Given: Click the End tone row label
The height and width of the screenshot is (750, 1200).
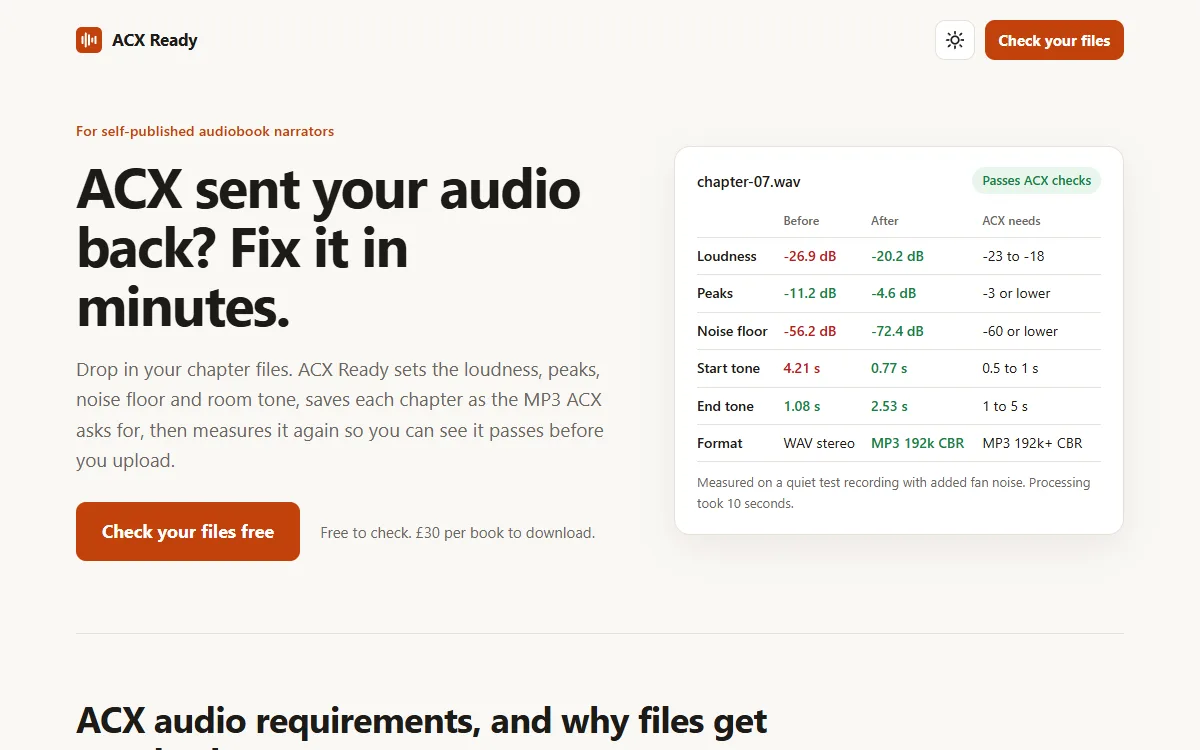Looking at the screenshot, I should (725, 406).
